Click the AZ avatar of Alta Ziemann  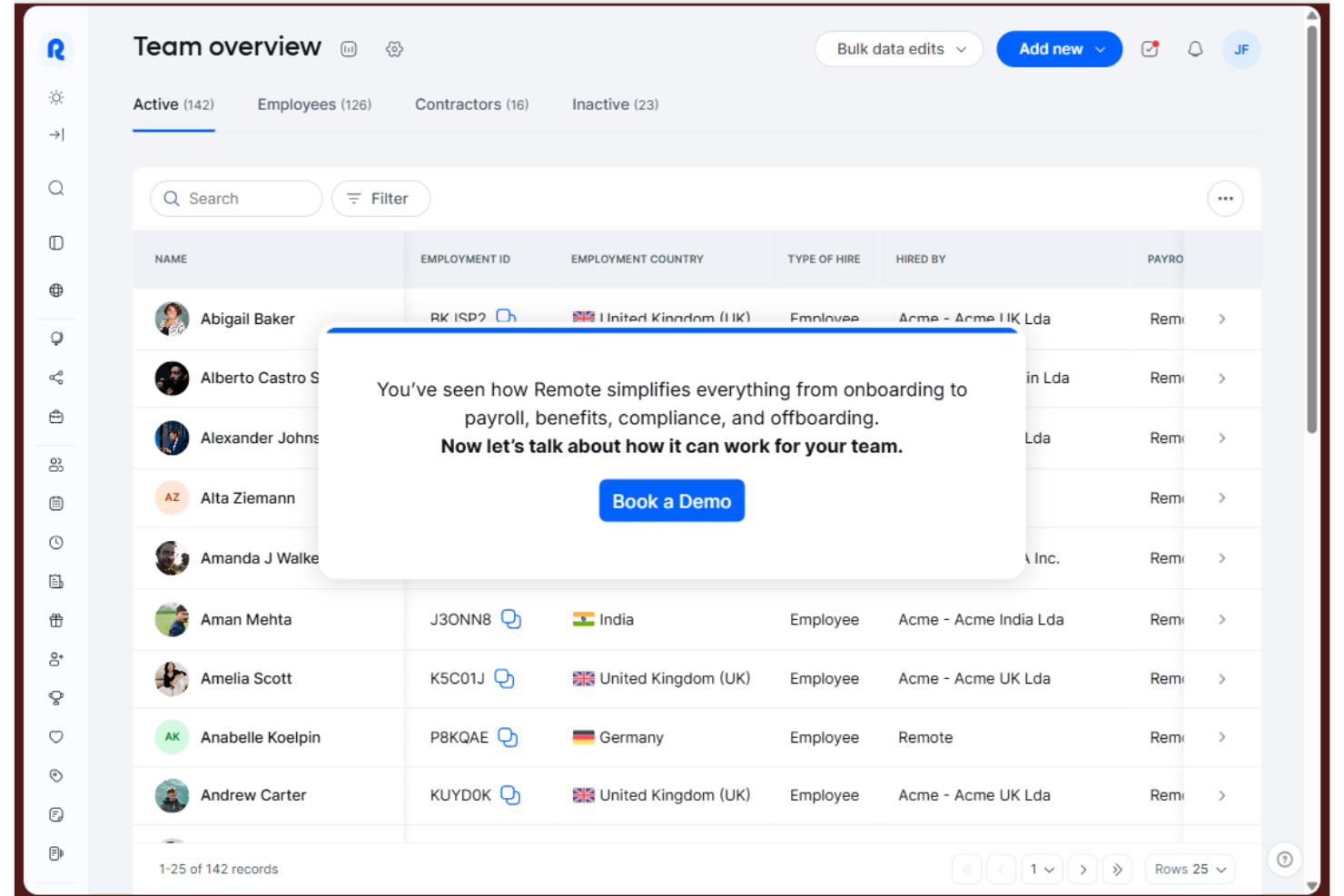coord(172,497)
